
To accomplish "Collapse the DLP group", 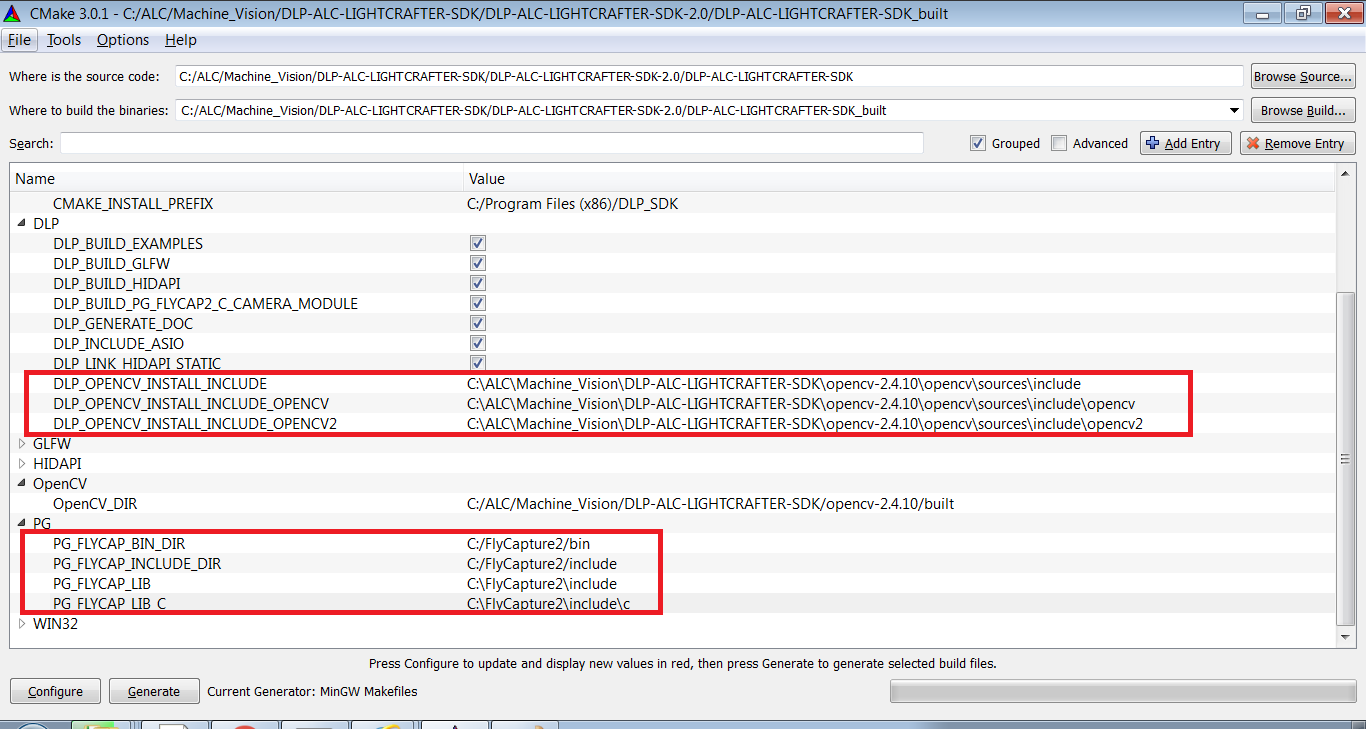I will 22,223.
